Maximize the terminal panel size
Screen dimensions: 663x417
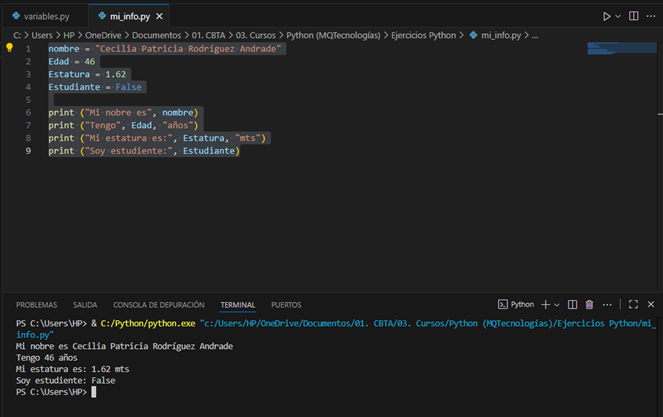point(633,304)
